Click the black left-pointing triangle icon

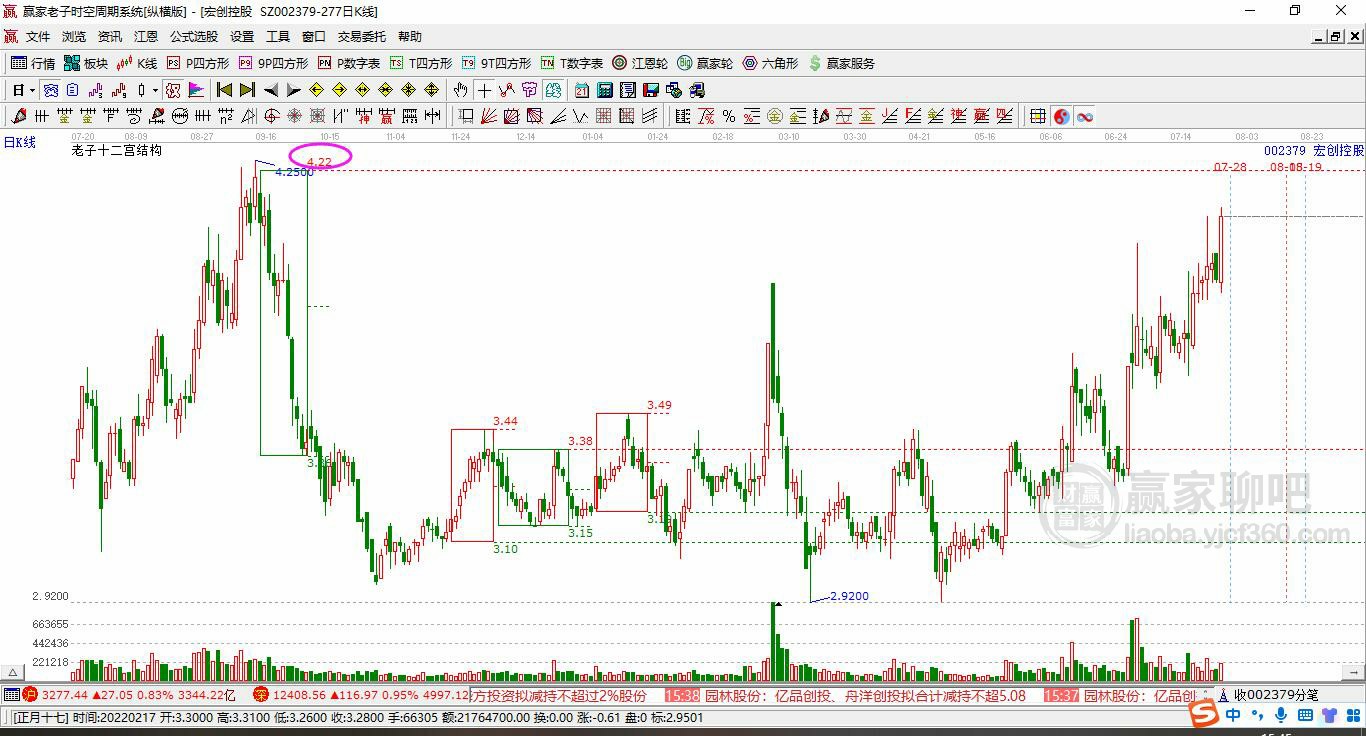tap(271, 90)
